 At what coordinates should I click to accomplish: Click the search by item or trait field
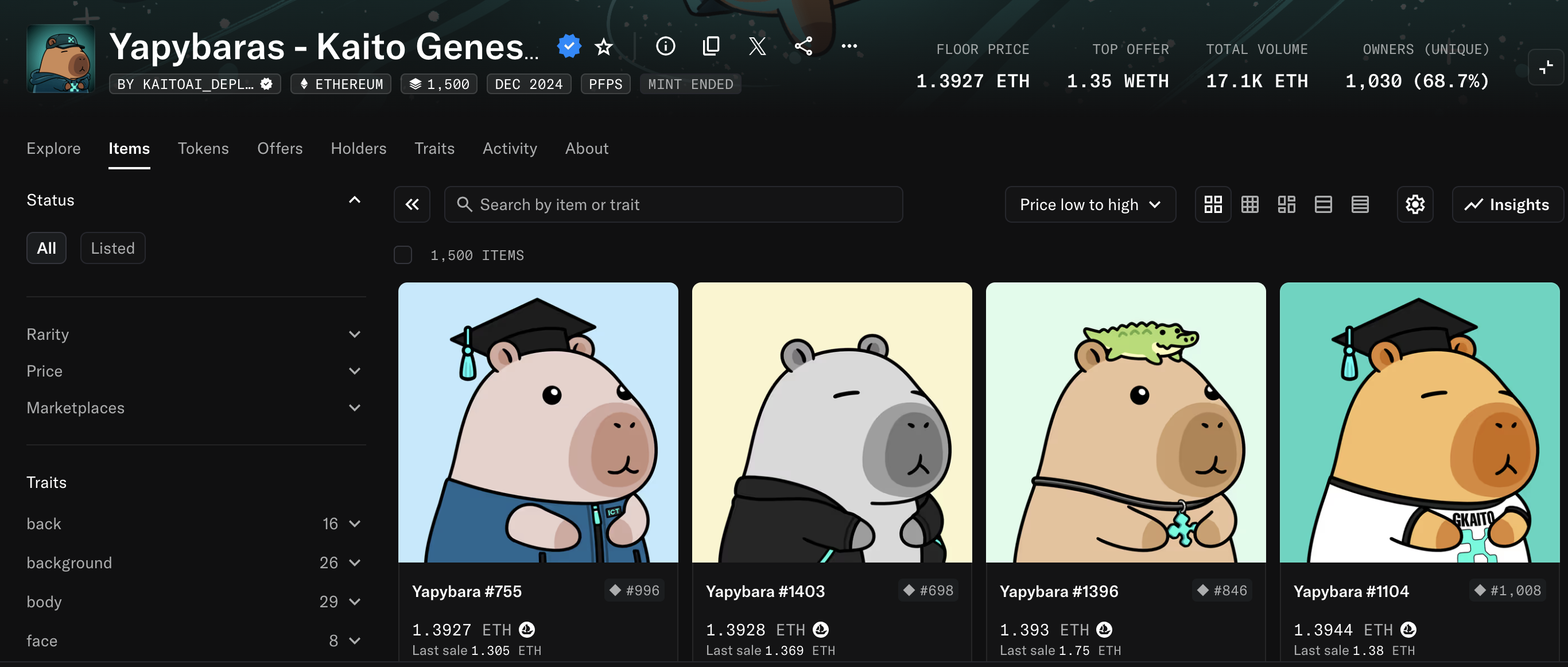(x=673, y=204)
